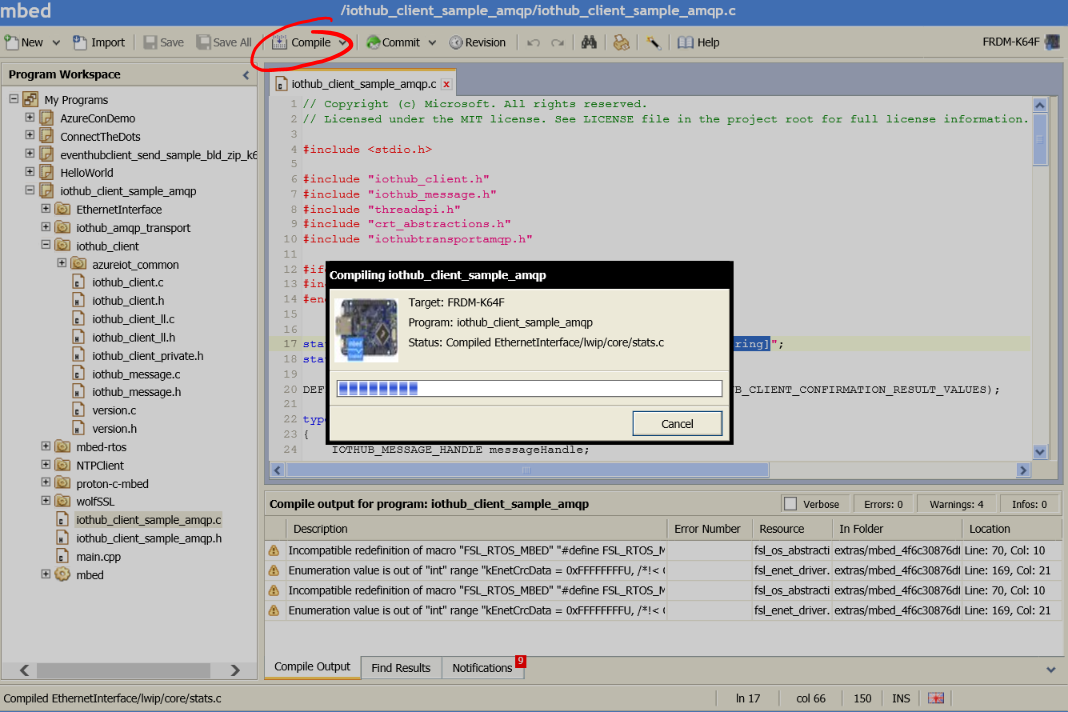Viewport: 1068px width, 712px height.
Task: Close the iothub_client_sample_amqp.c tab
Action: pyautogui.click(x=446, y=84)
